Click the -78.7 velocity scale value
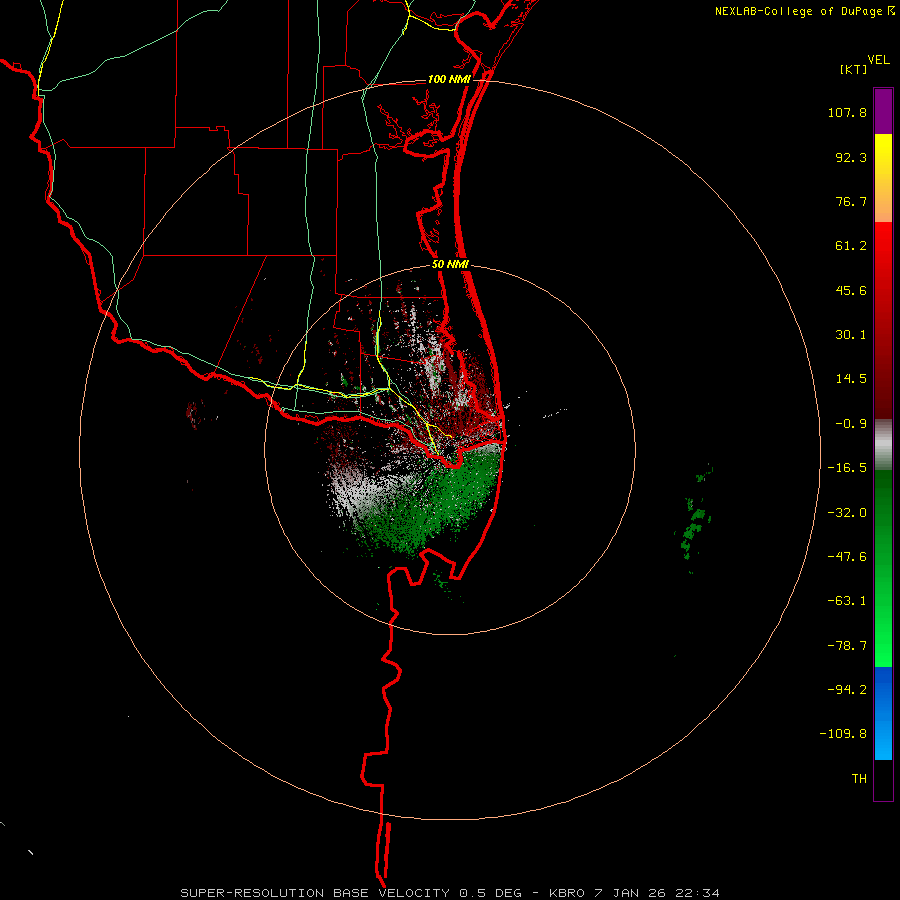 click(847, 646)
